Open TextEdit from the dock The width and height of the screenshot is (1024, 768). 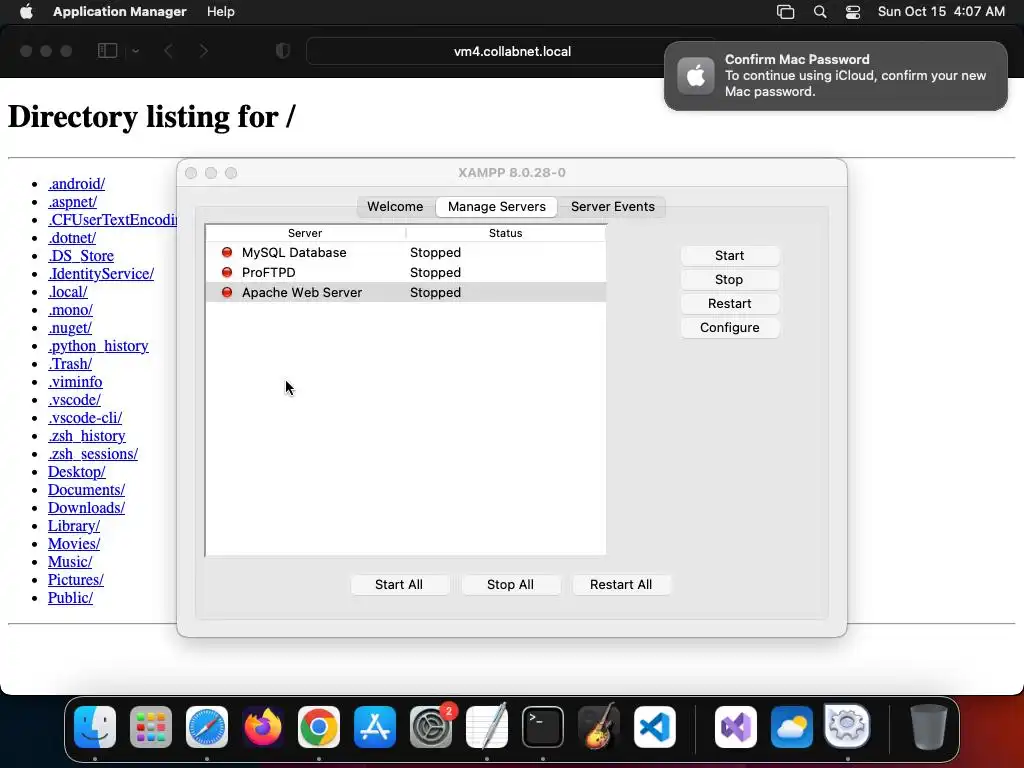(x=487, y=727)
